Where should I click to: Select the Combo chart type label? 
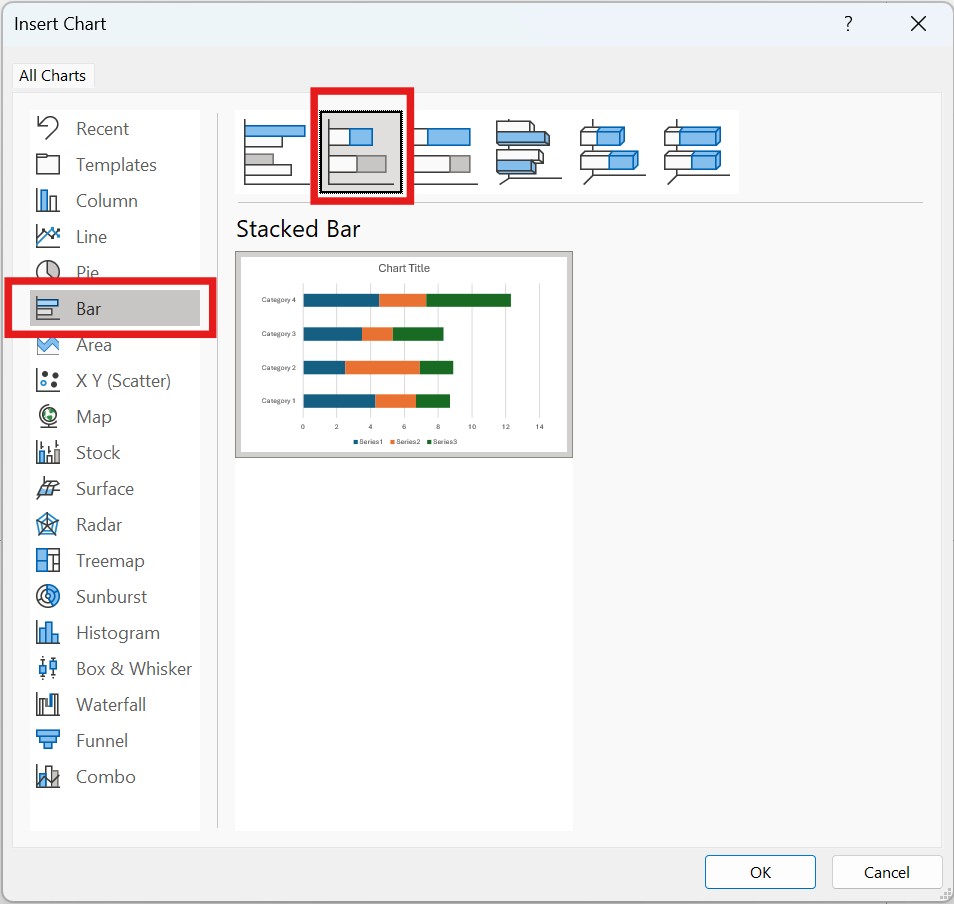(106, 776)
